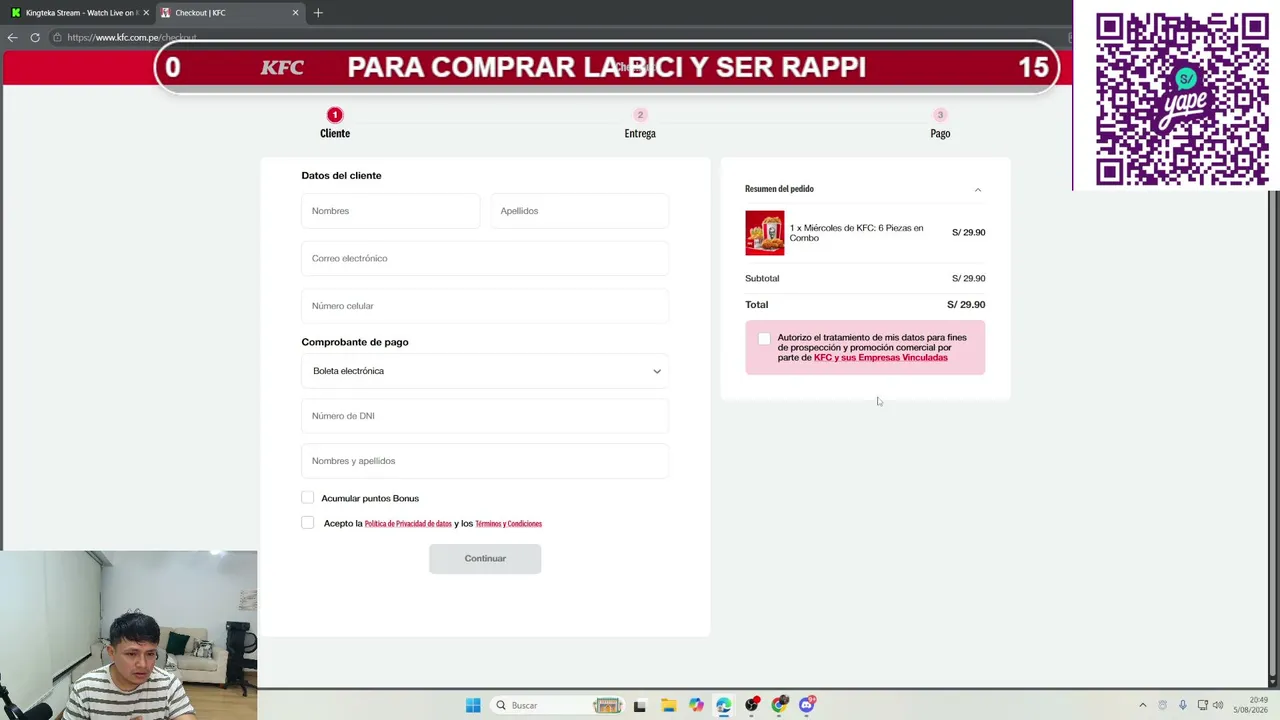The height and width of the screenshot is (720, 1280).
Task: Select the Cliente step 1
Action: tap(335, 124)
